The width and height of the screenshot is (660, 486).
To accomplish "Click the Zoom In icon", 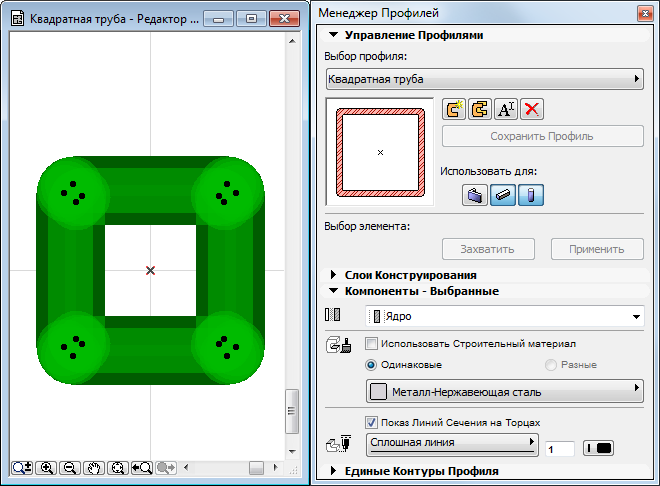I will click(x=46, y=467).
